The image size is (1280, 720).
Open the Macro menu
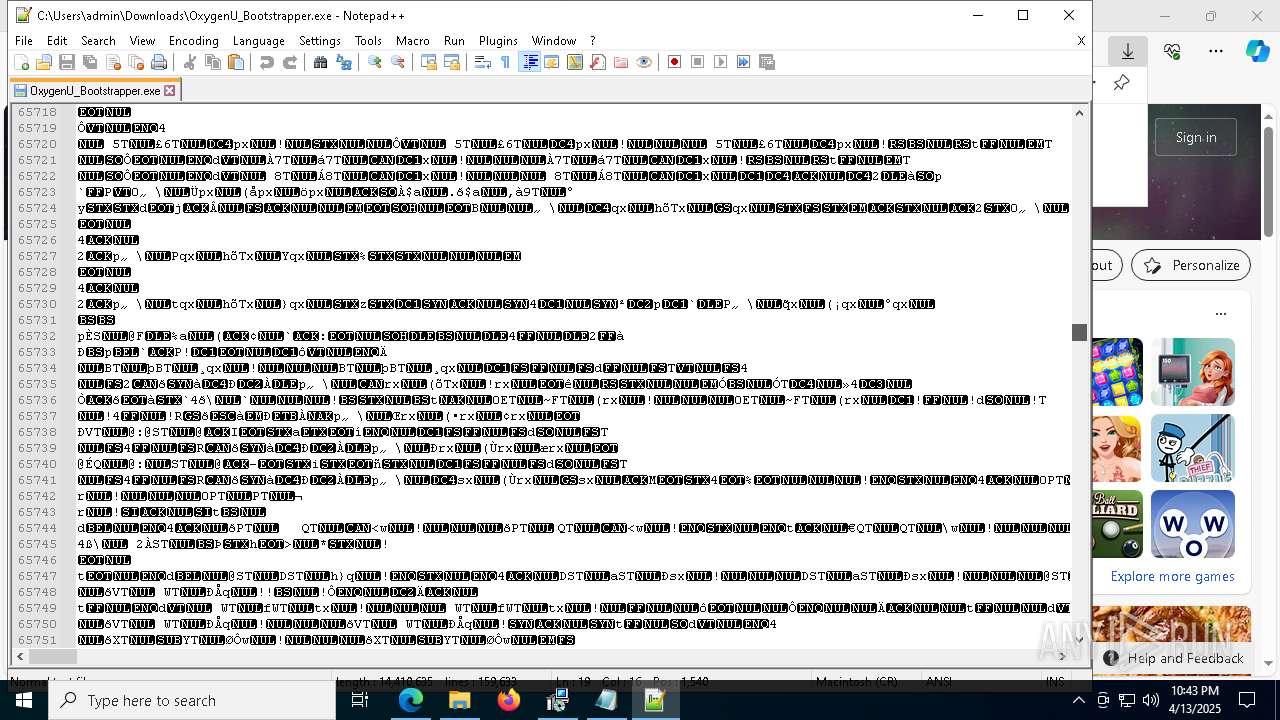click(412, 41)
